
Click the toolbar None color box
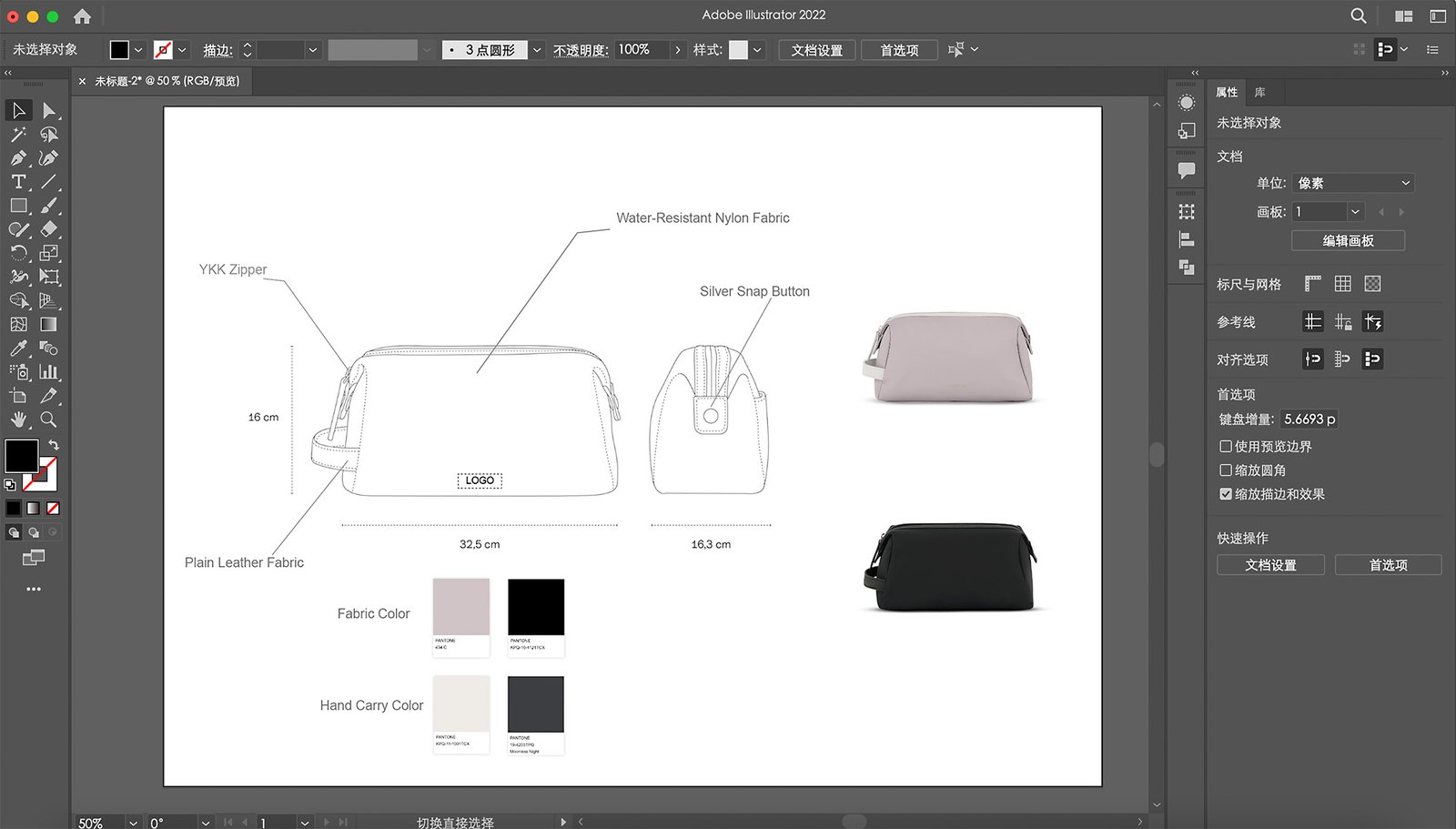click(x=54, y=508)
